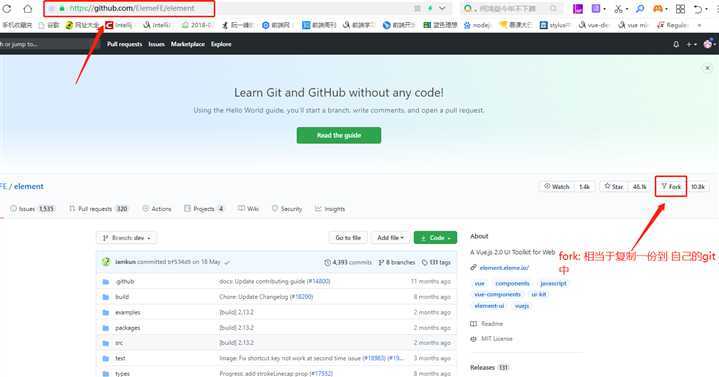
Task: Open Explore in GitHub header
Action: click(x=221, y=44)
